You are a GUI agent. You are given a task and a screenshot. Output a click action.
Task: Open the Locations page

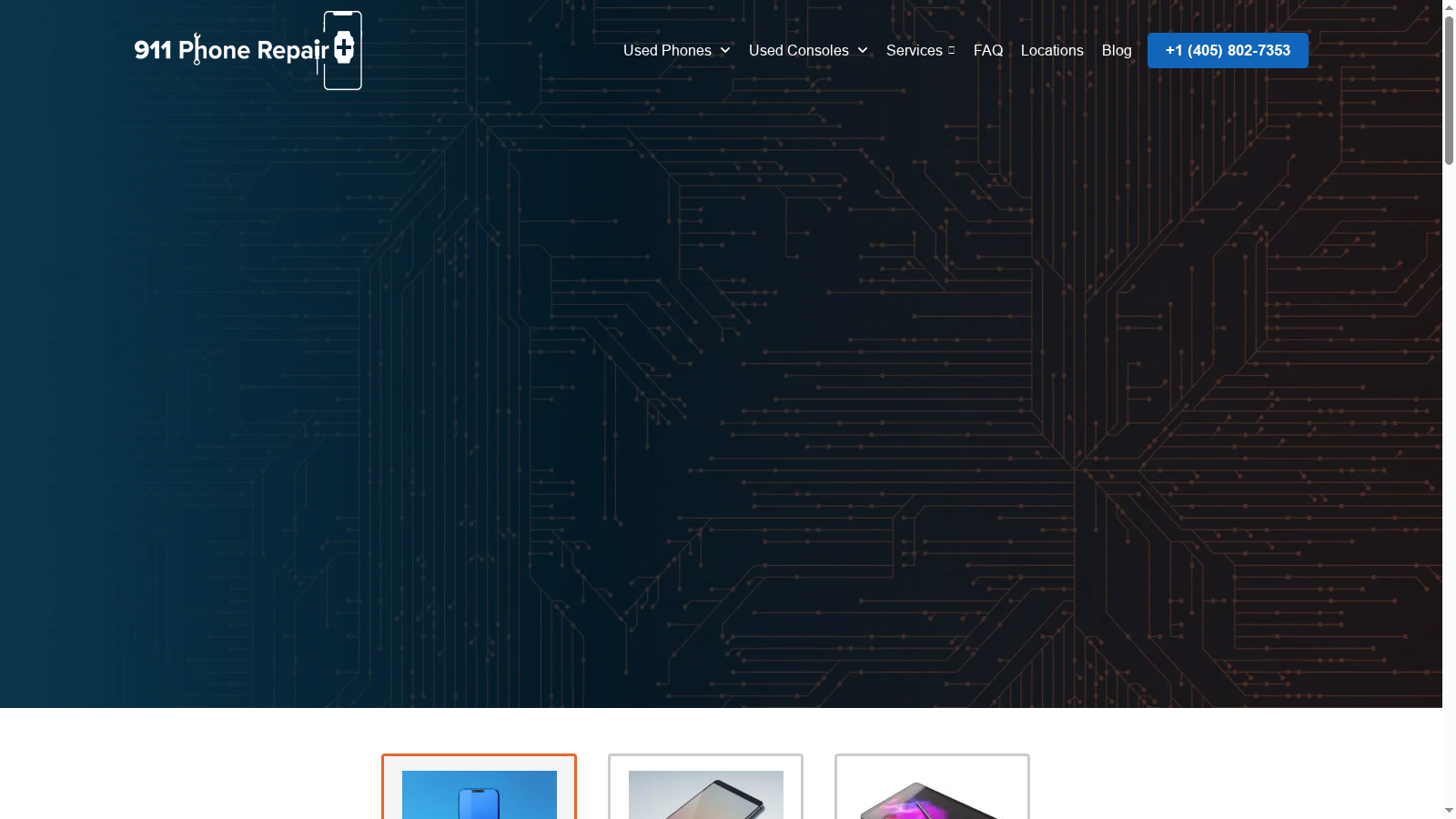pos(1052,51)
